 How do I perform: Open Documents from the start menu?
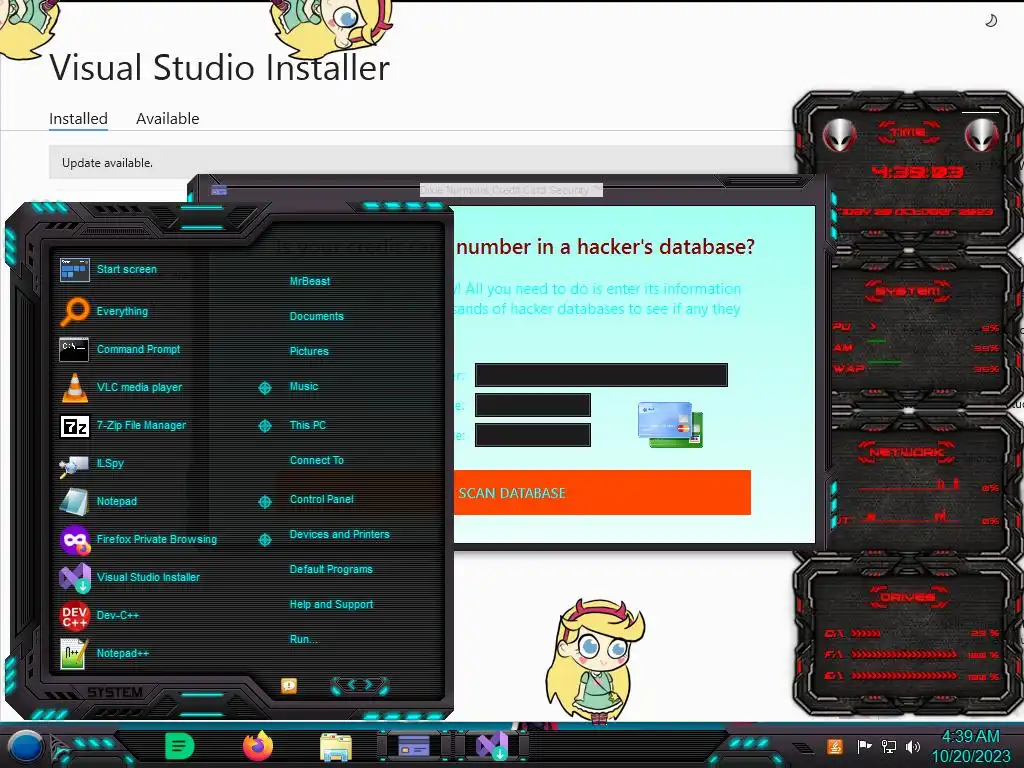(316, 316)
